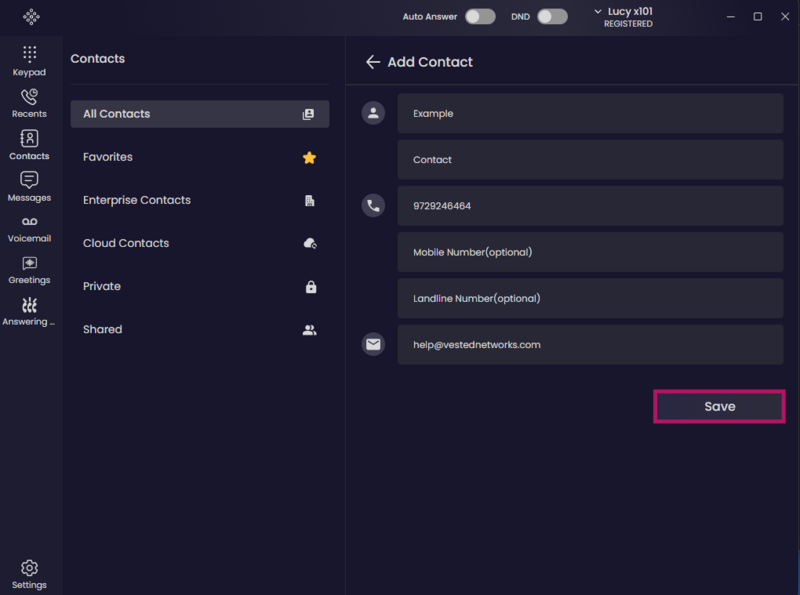Toggle the Auto Answer switch
This screenshot has height=595, width=800.
click(480, 16)
